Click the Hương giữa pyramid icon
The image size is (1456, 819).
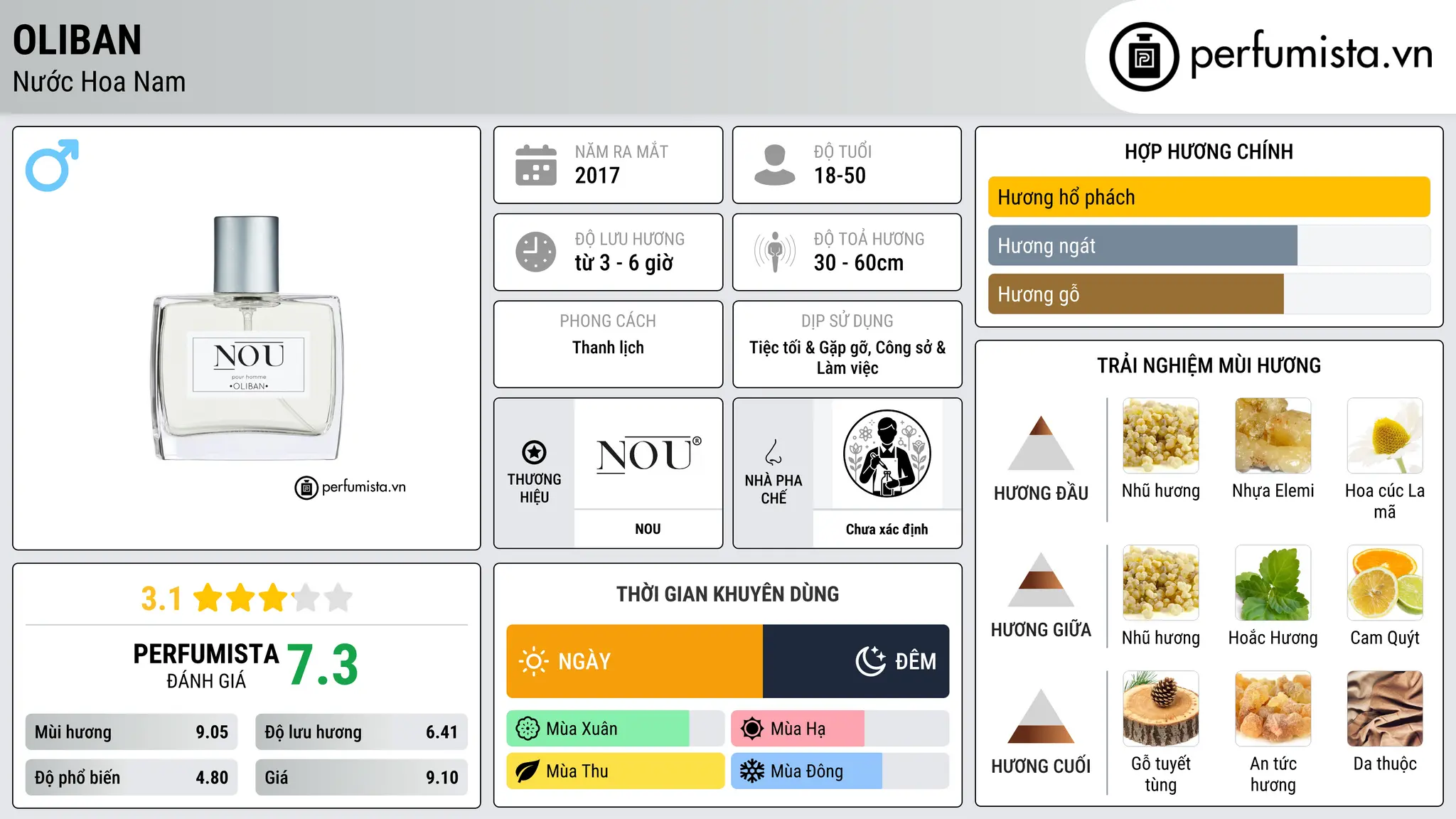point(1041,579)
